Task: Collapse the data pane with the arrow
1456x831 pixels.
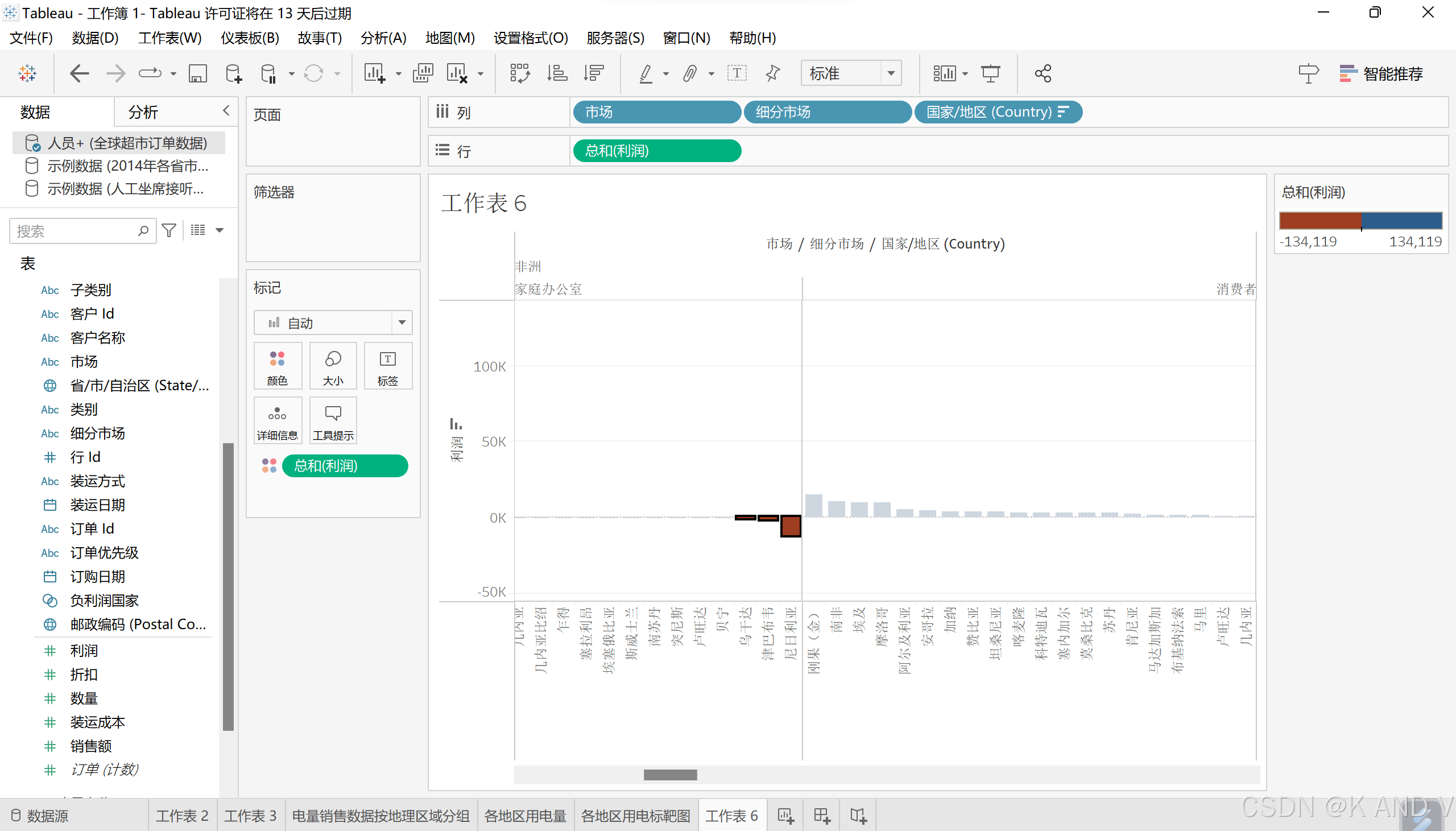Action: [x=226, y=111]
